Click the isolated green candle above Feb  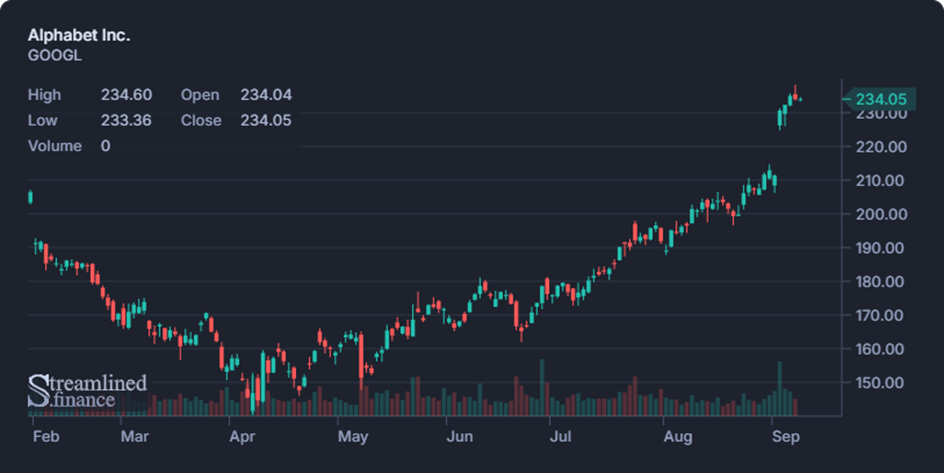(x=31, y=197)
